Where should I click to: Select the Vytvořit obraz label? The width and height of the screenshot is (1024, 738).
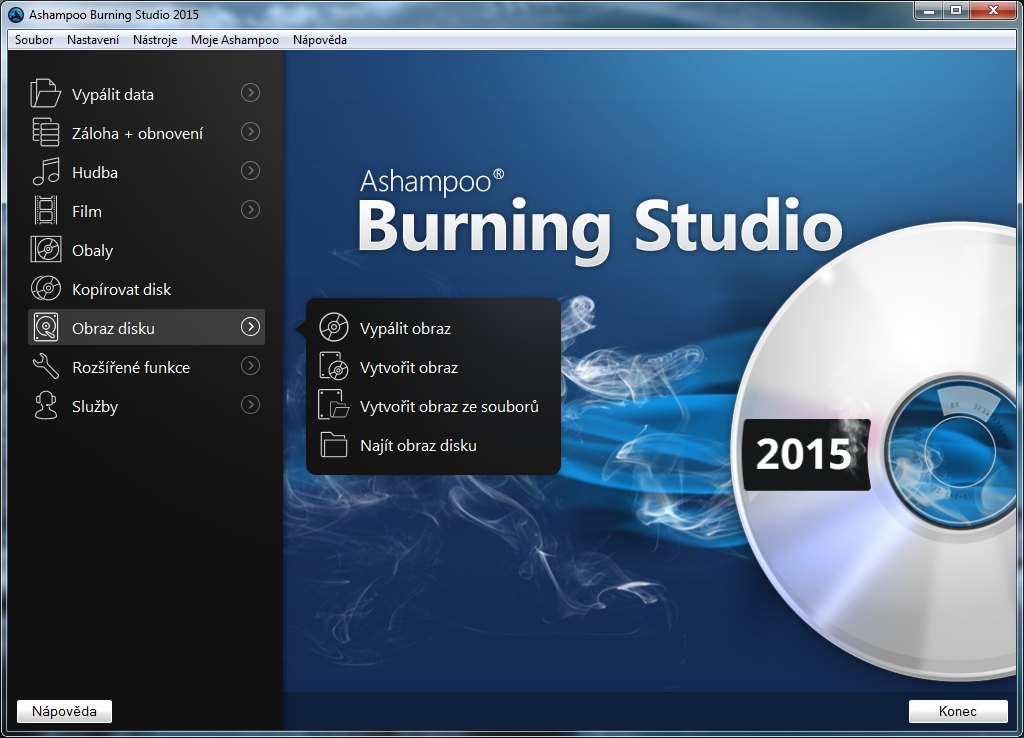click(409, 368)
